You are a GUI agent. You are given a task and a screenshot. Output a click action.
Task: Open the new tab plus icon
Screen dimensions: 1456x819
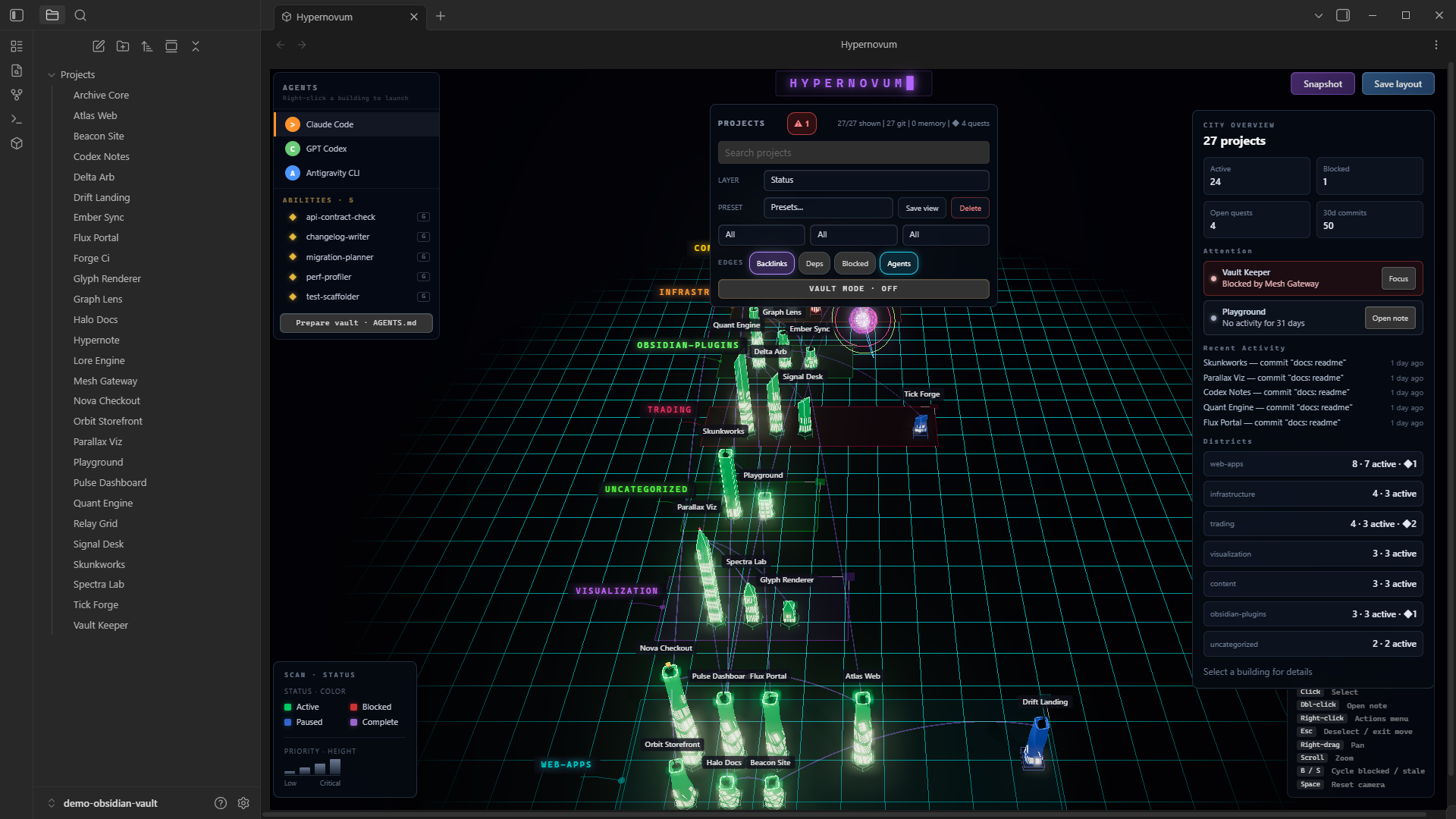click(441, 16)
